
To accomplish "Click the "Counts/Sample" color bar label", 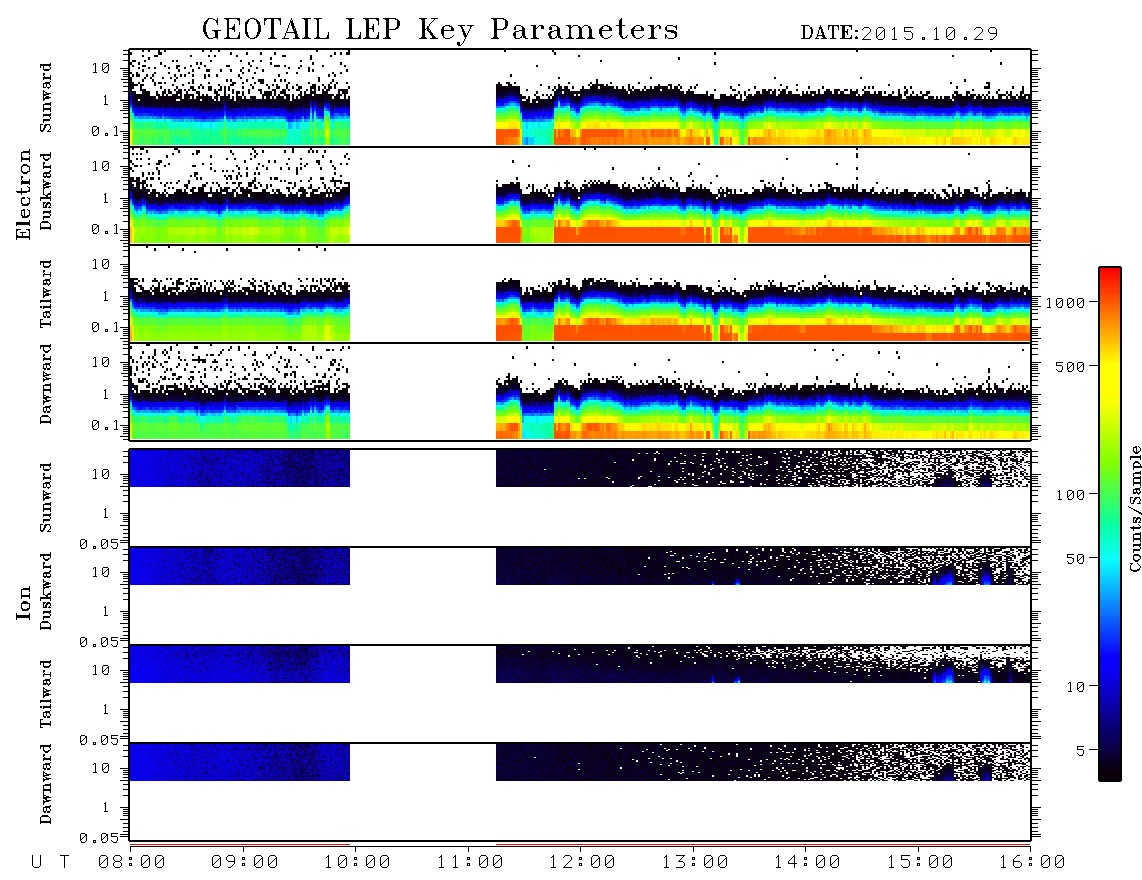I will pos(1134,508).
